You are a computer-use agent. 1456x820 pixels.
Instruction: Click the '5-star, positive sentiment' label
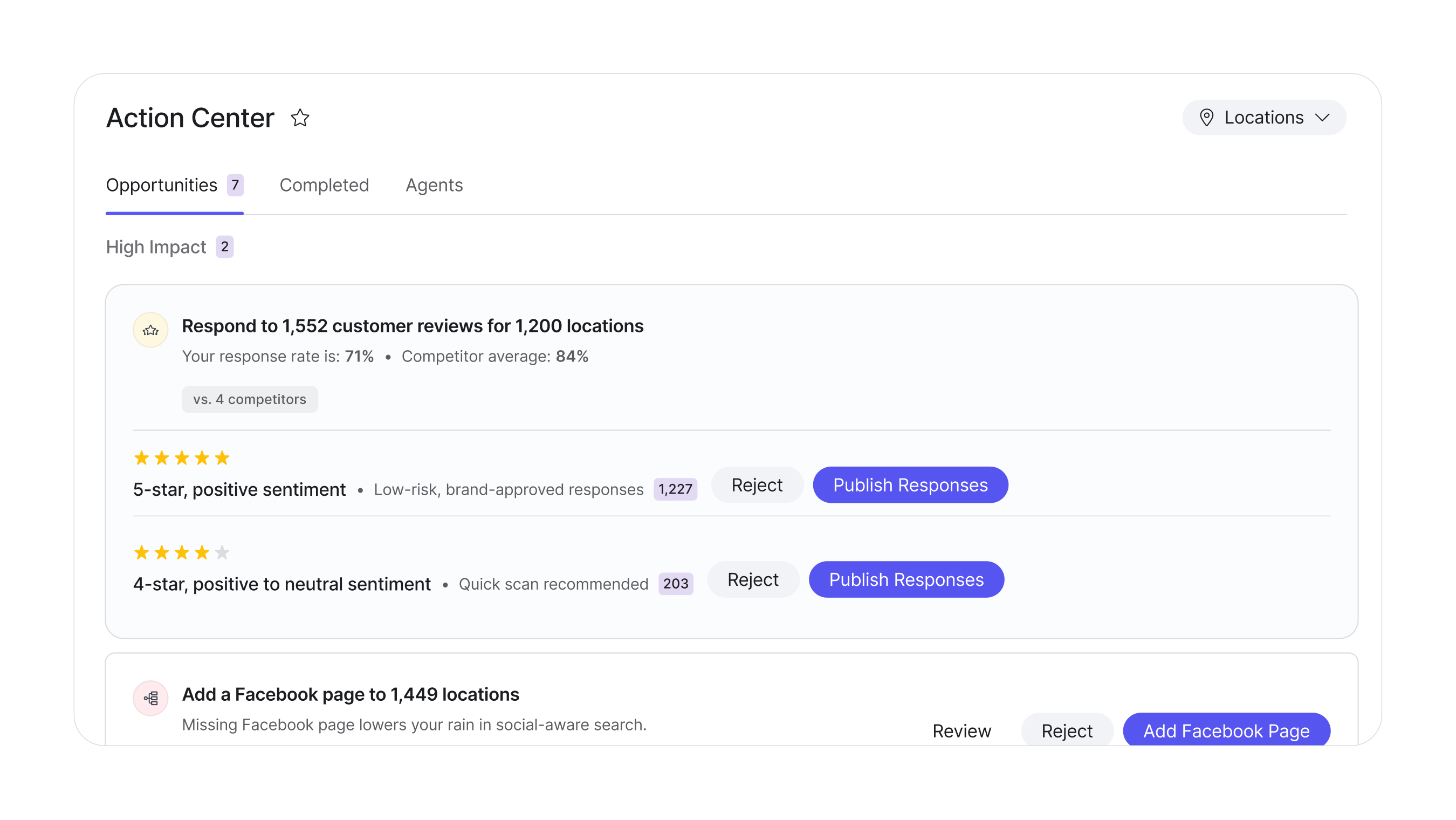click(x=239, y=490)
